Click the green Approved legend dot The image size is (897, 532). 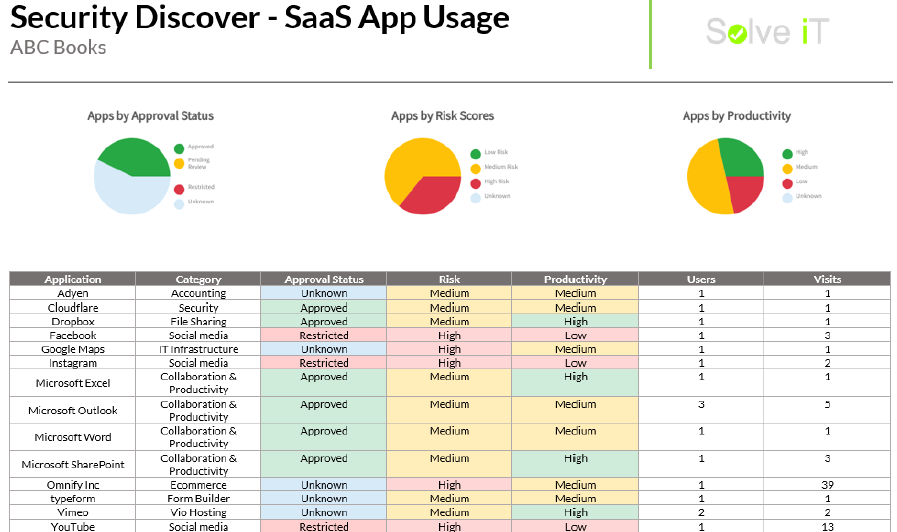point(179,149)
